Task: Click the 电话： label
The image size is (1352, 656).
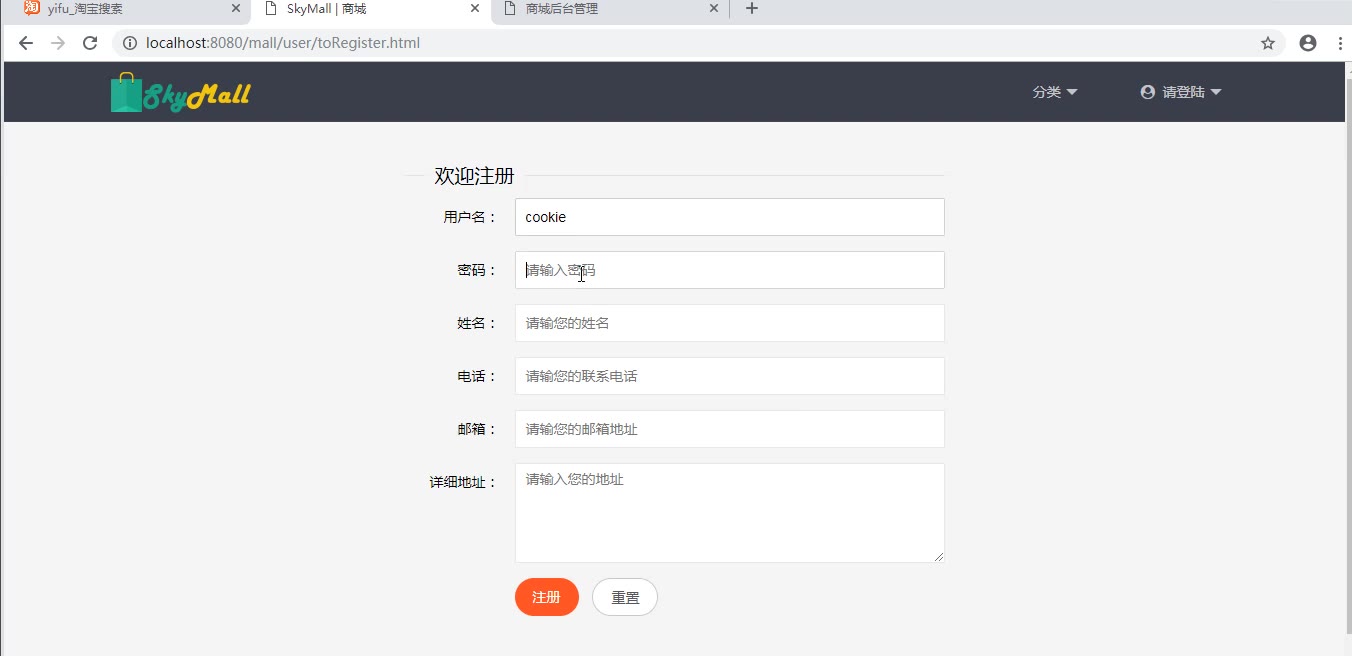Action: (x=478, y=376)
